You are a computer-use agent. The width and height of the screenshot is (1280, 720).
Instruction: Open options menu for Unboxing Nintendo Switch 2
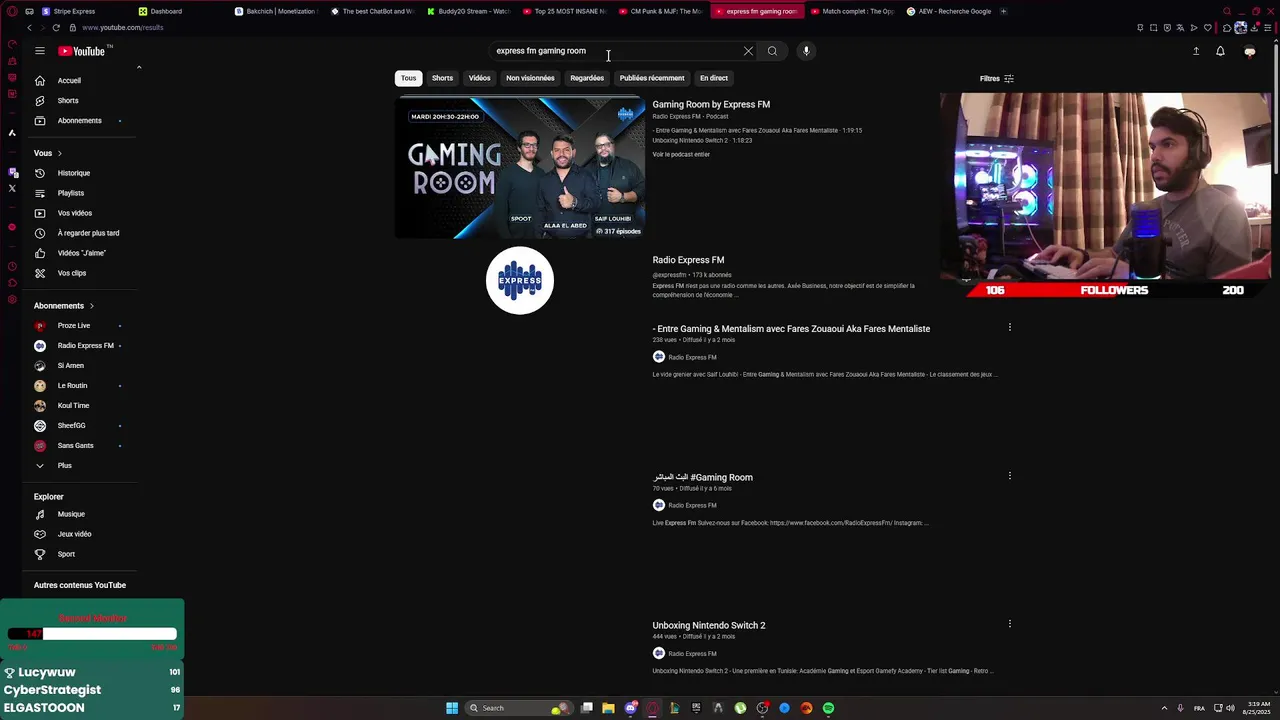coord(1009,624)
